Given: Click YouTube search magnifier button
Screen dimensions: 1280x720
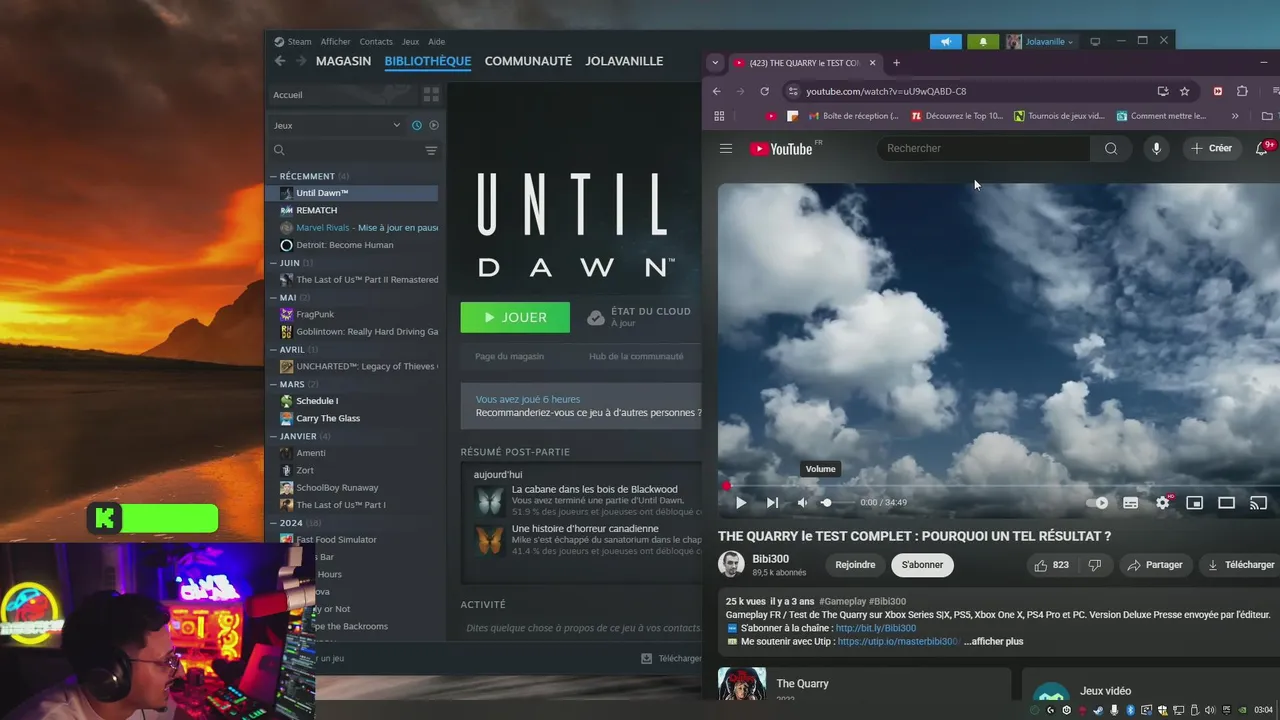Looking at the screenshot, I should 1111,148.
